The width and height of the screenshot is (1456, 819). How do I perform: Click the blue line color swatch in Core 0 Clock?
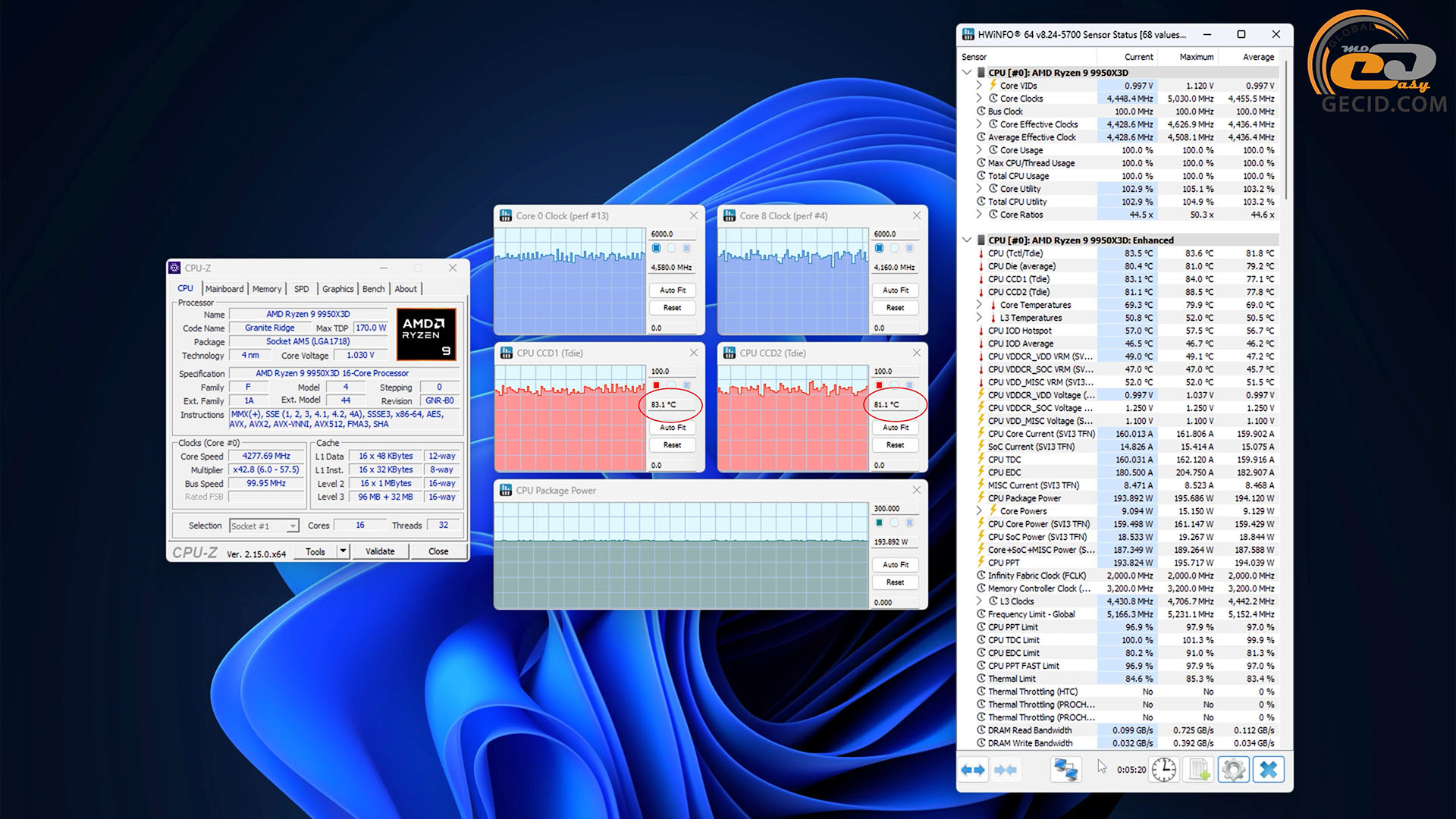[x=656, y=248]
